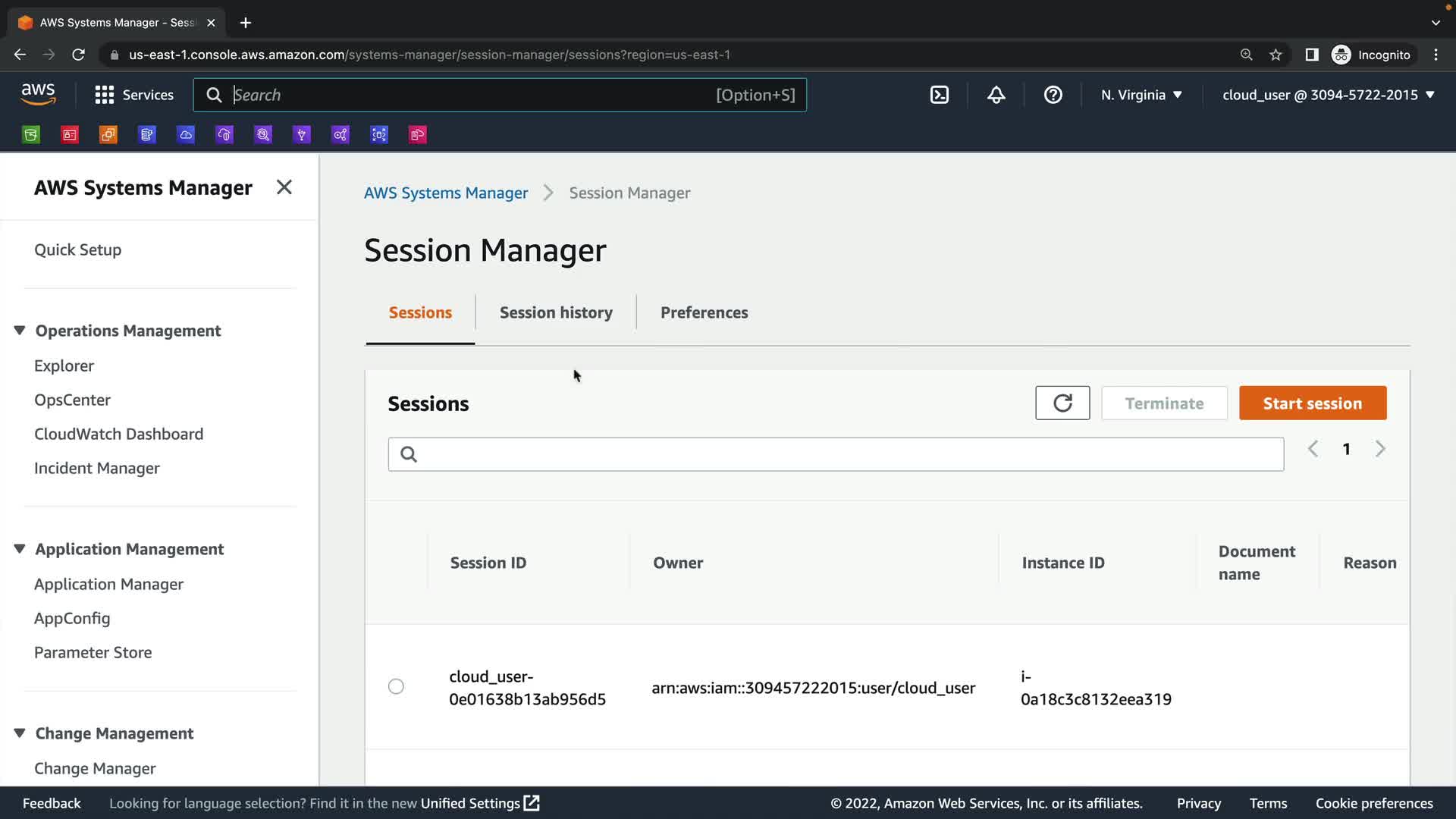This screenshot has width=1456, height=819.
Task: Switch to the Session history tab
Action: pyautogui.click(x=556, y=312)
